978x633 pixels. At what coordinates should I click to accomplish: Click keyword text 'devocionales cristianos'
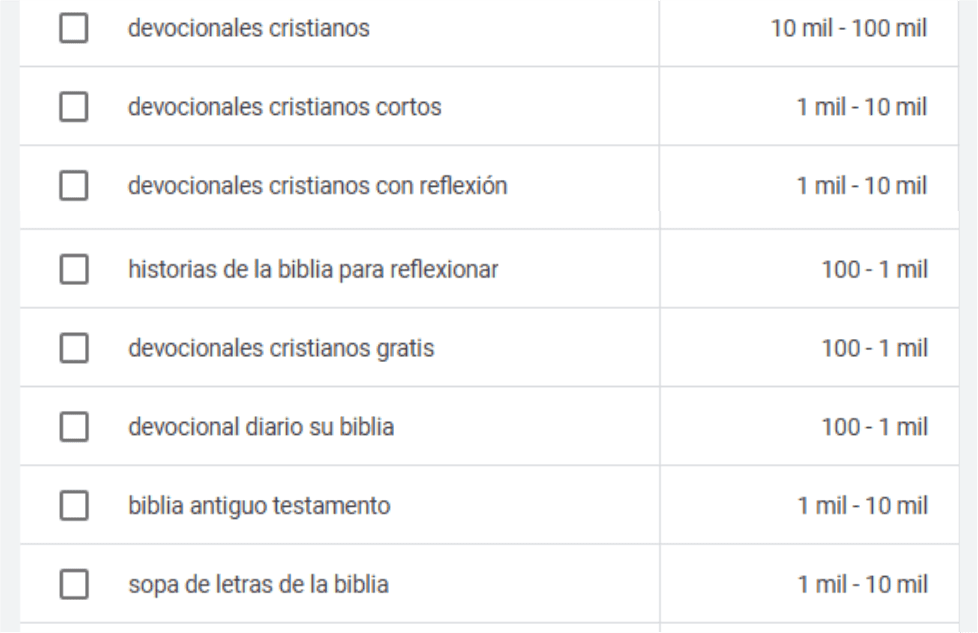click(248, 30)
